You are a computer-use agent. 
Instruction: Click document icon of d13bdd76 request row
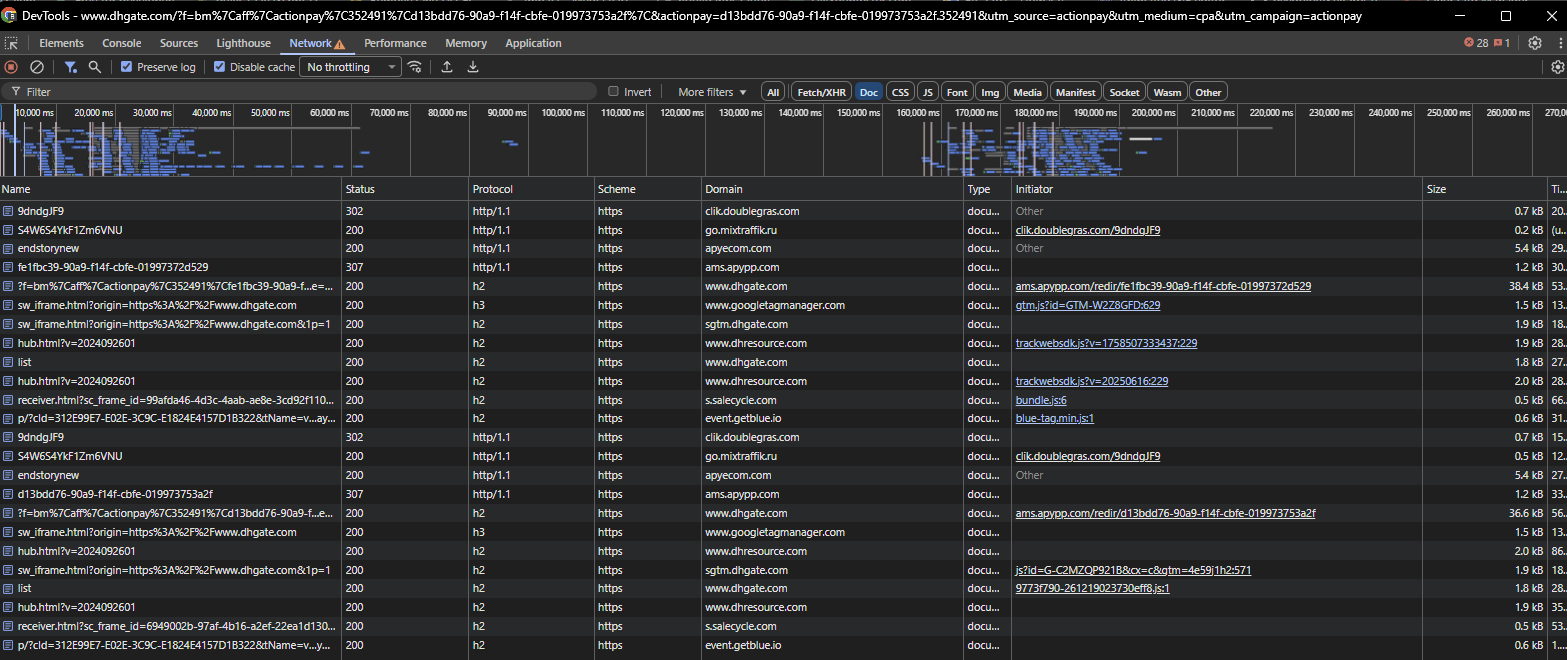coord(8,494)
